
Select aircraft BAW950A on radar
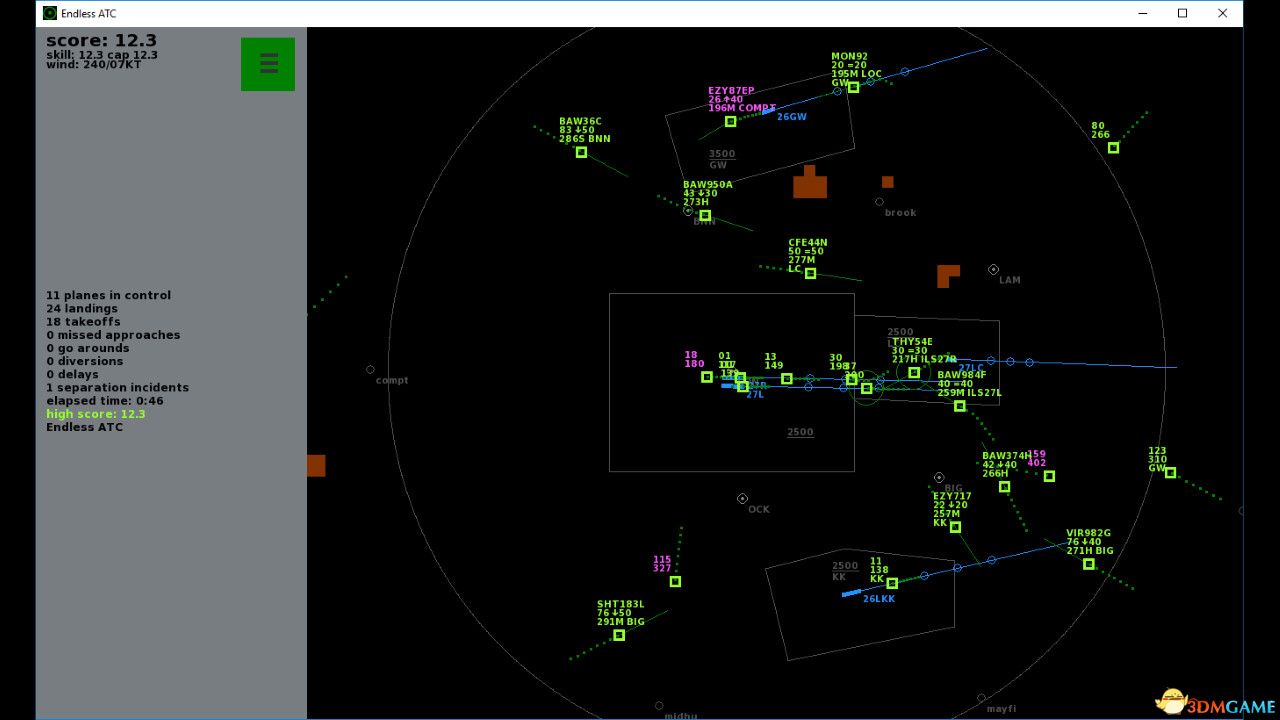click(705, 215)
